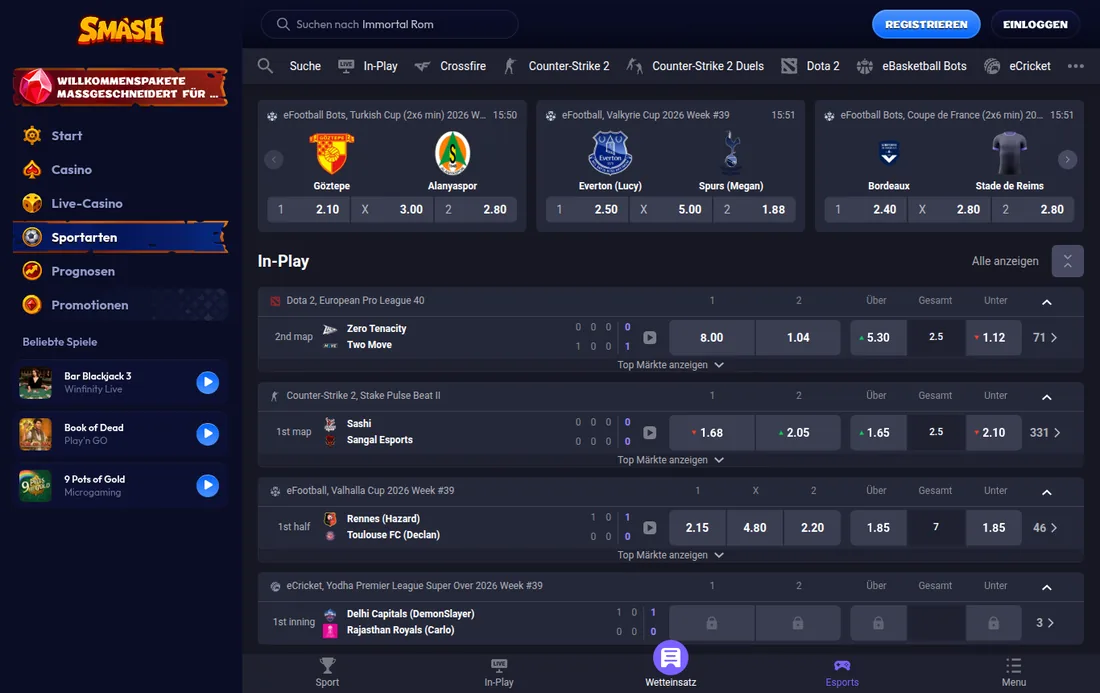1100x693 pixels.
Task: Show next featured match carousel arrow
Action: [1067, 160]
